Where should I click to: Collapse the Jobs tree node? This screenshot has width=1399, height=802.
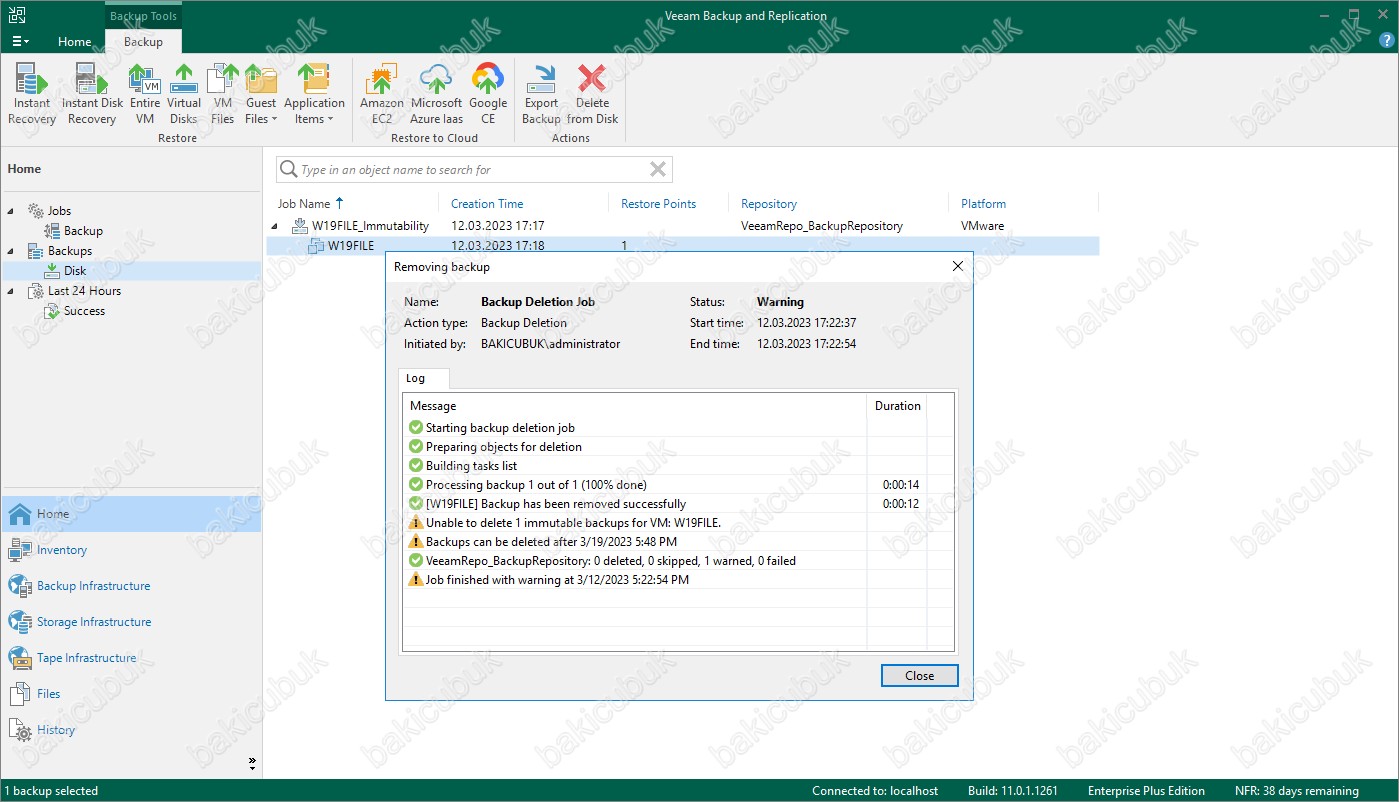[12, 211]
